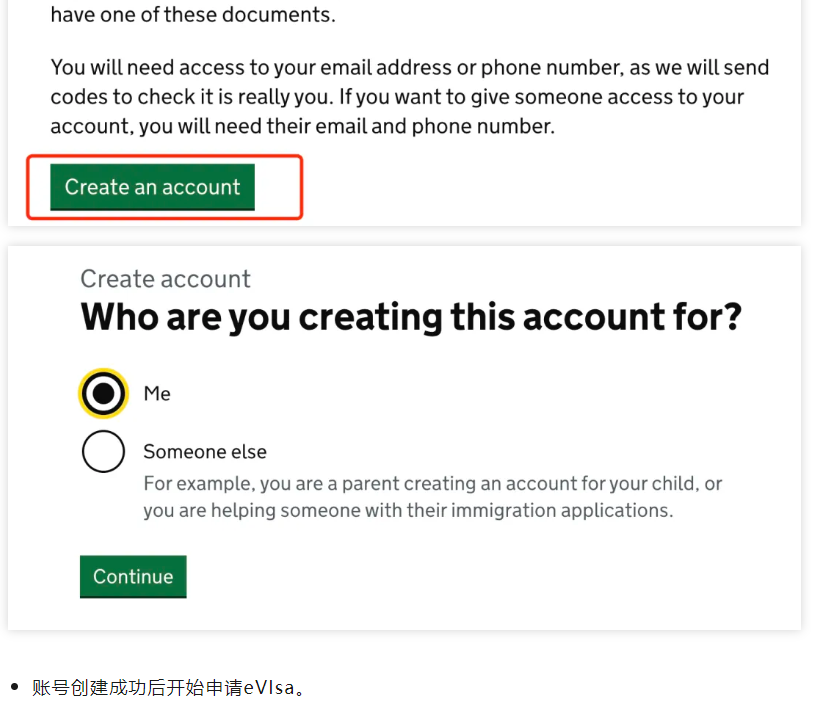
Task: Choose the Someone else radio button
Action: [x=103, y=452]
